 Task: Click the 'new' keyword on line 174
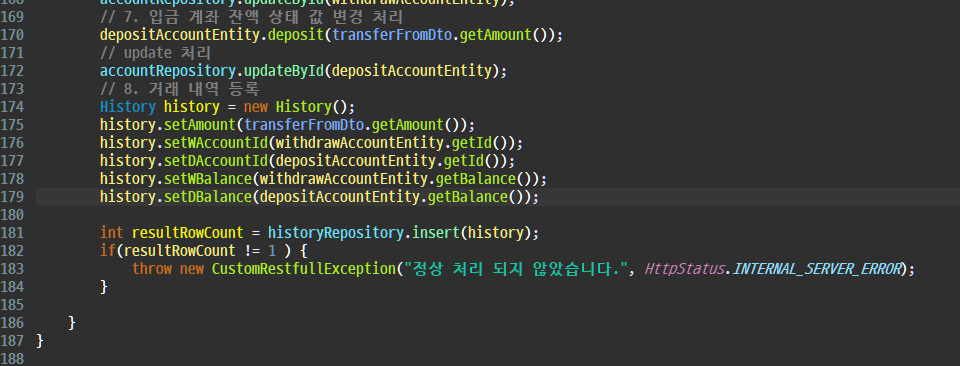[255, 107]
